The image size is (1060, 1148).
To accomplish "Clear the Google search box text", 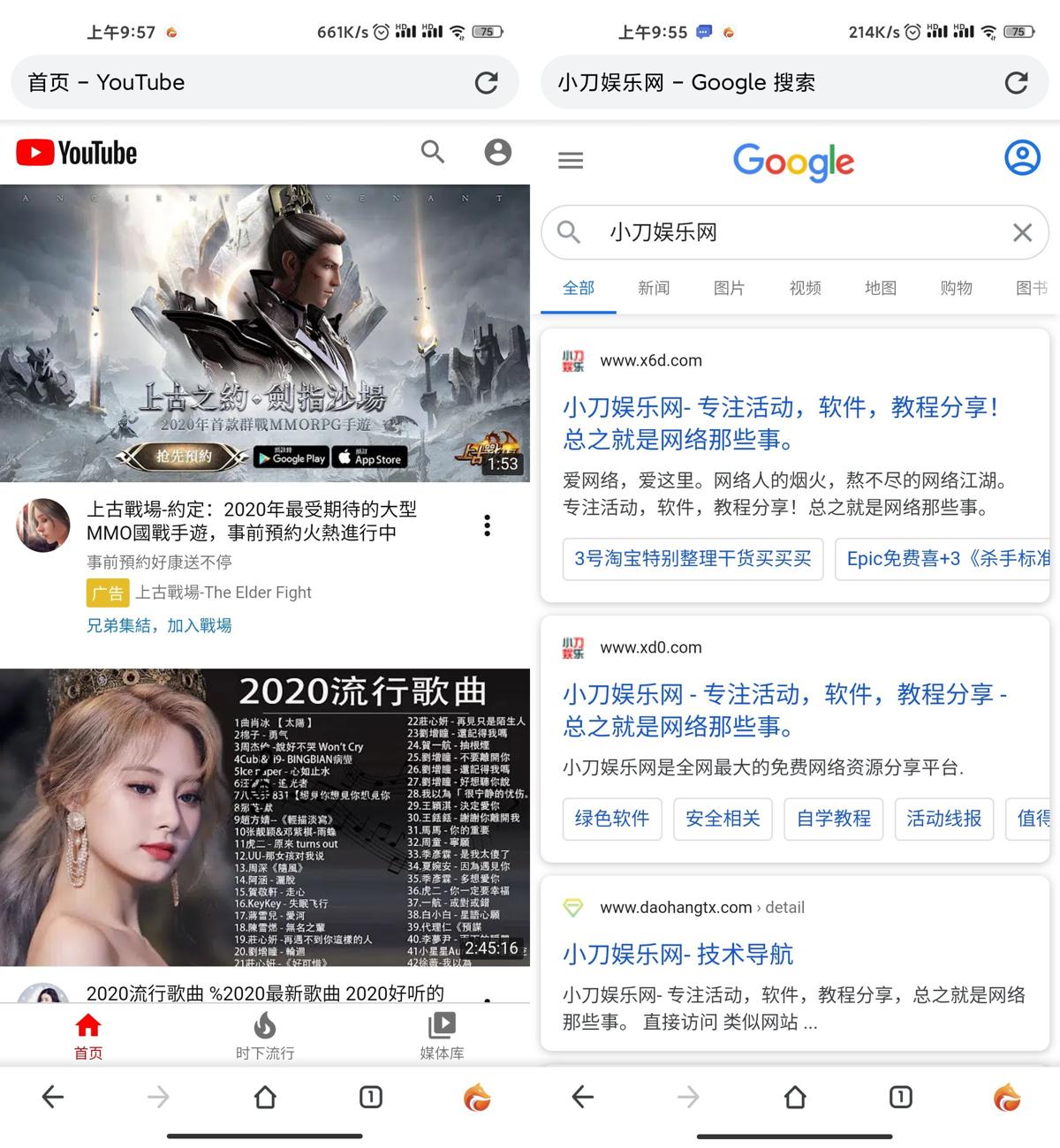I will click(1022, 232).
